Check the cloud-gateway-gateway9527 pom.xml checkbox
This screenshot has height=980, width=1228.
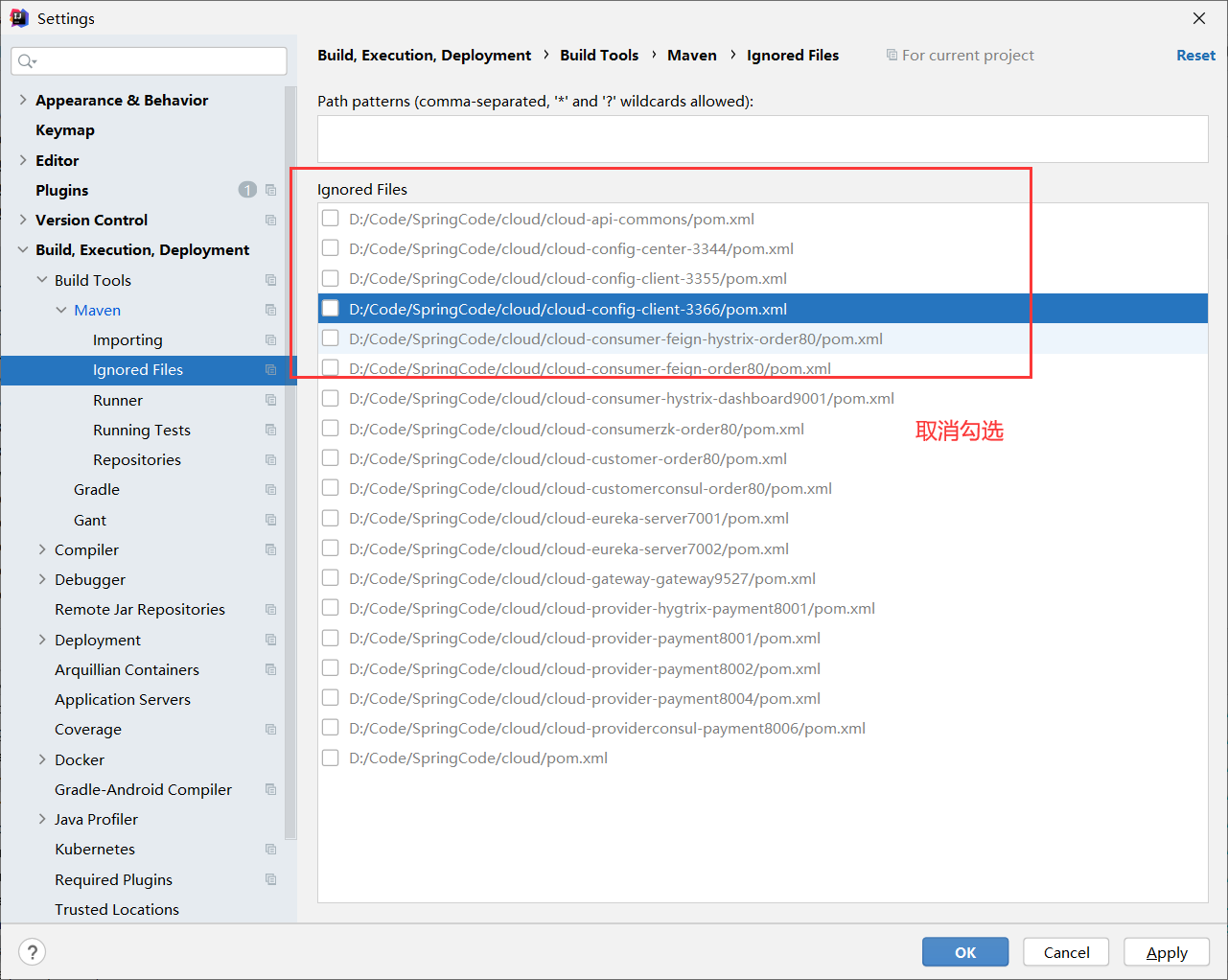point(331,578)
